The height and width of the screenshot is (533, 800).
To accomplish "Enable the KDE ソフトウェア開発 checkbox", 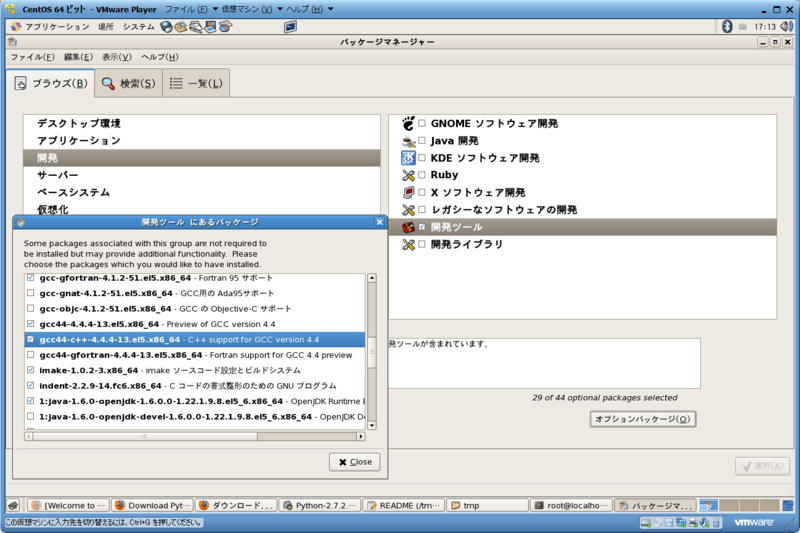I will [x=422, y=158].
